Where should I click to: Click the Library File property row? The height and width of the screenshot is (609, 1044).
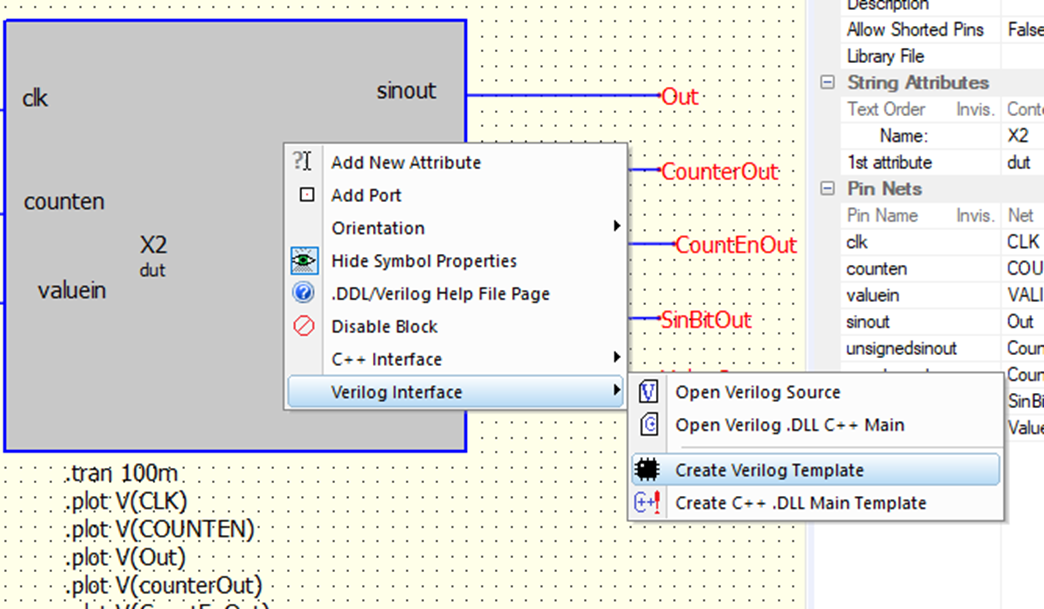(942, 56)
